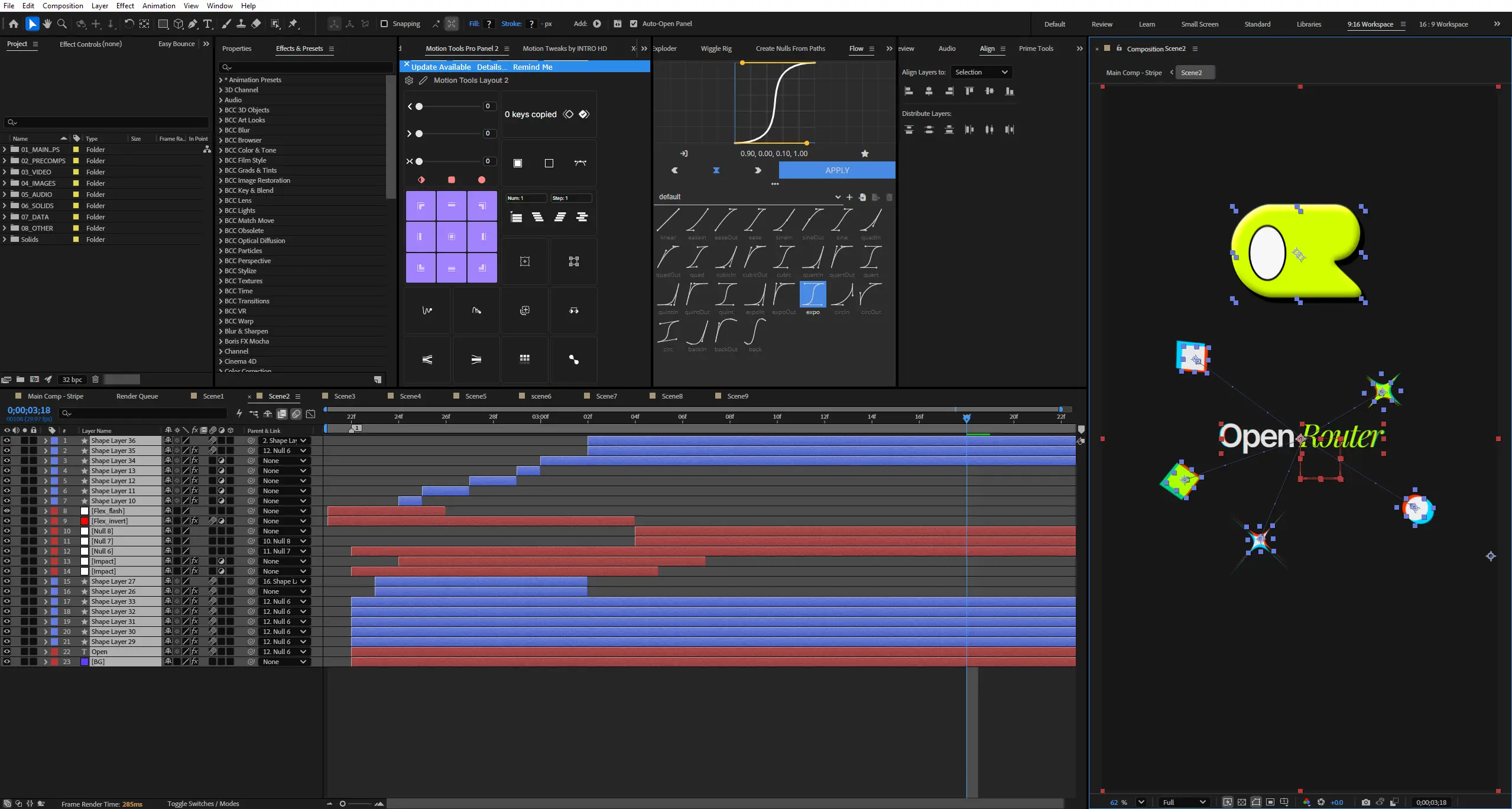Viewport: 1512px width, 809px height.
Task: Open the Composition menu
Action: pyautogui.click(x=63, y=5)
